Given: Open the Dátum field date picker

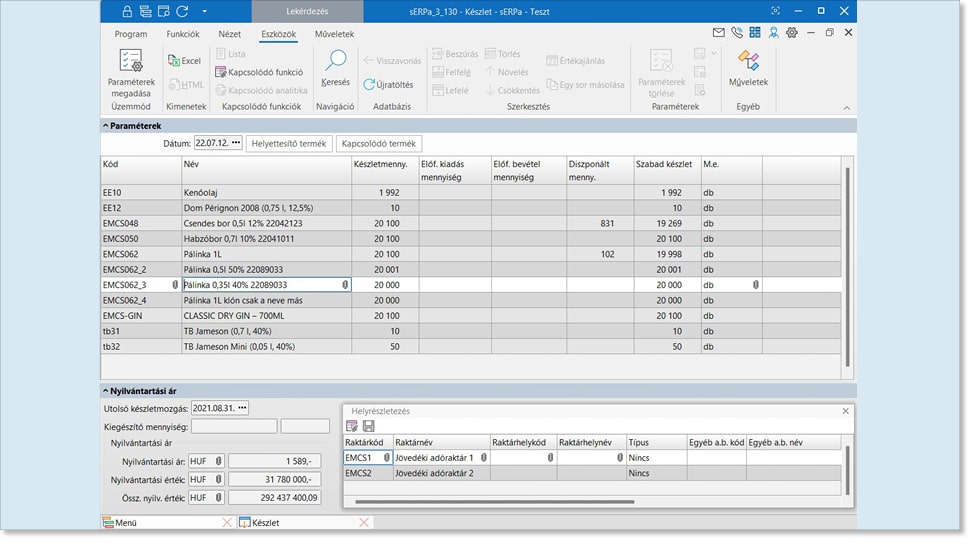Looking at the screenshot, I should tap(236, 144).
